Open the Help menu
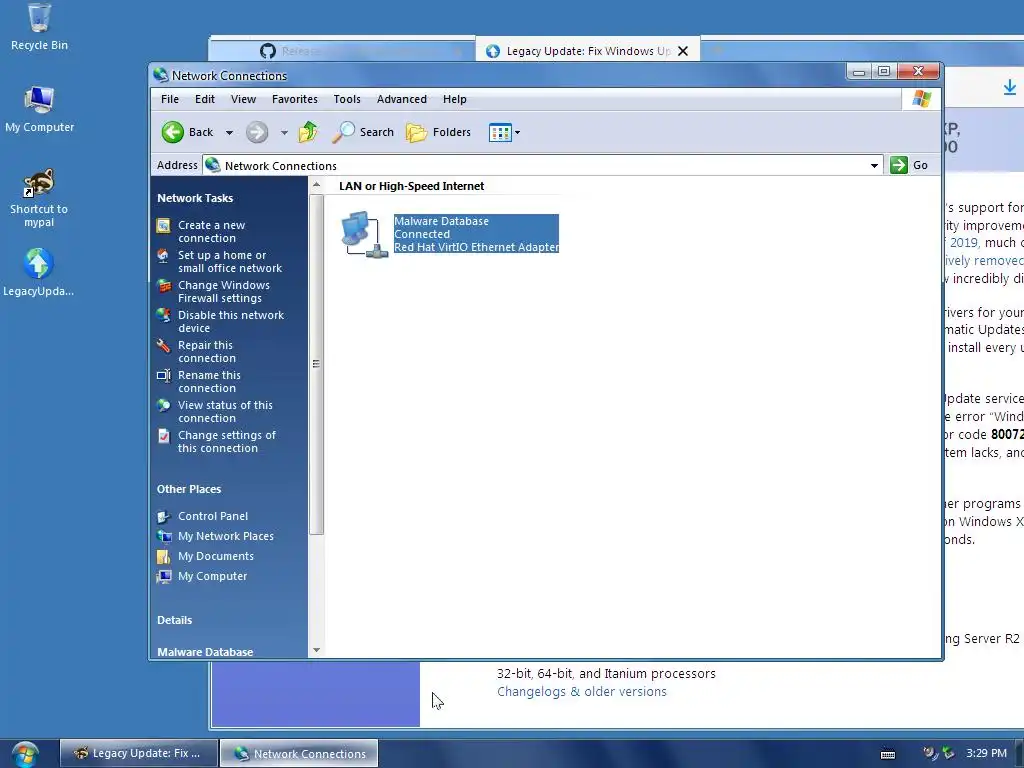This screenshot has height=768, width=1024. tap(455, 99)
